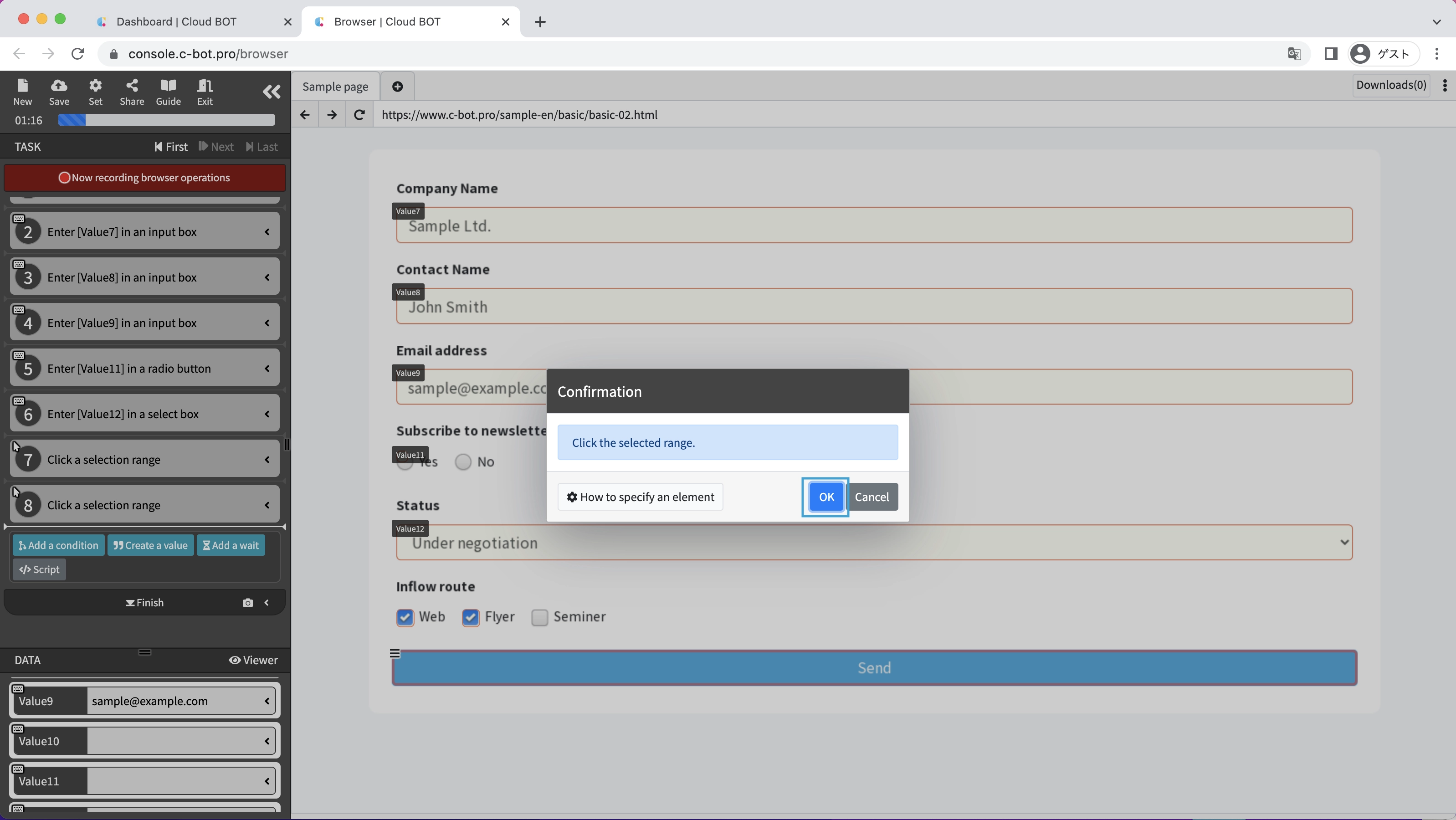The width and height of the screenshot is (1456, 820).
Task: Add a new tab with plus icon
Action: point(397,87)
